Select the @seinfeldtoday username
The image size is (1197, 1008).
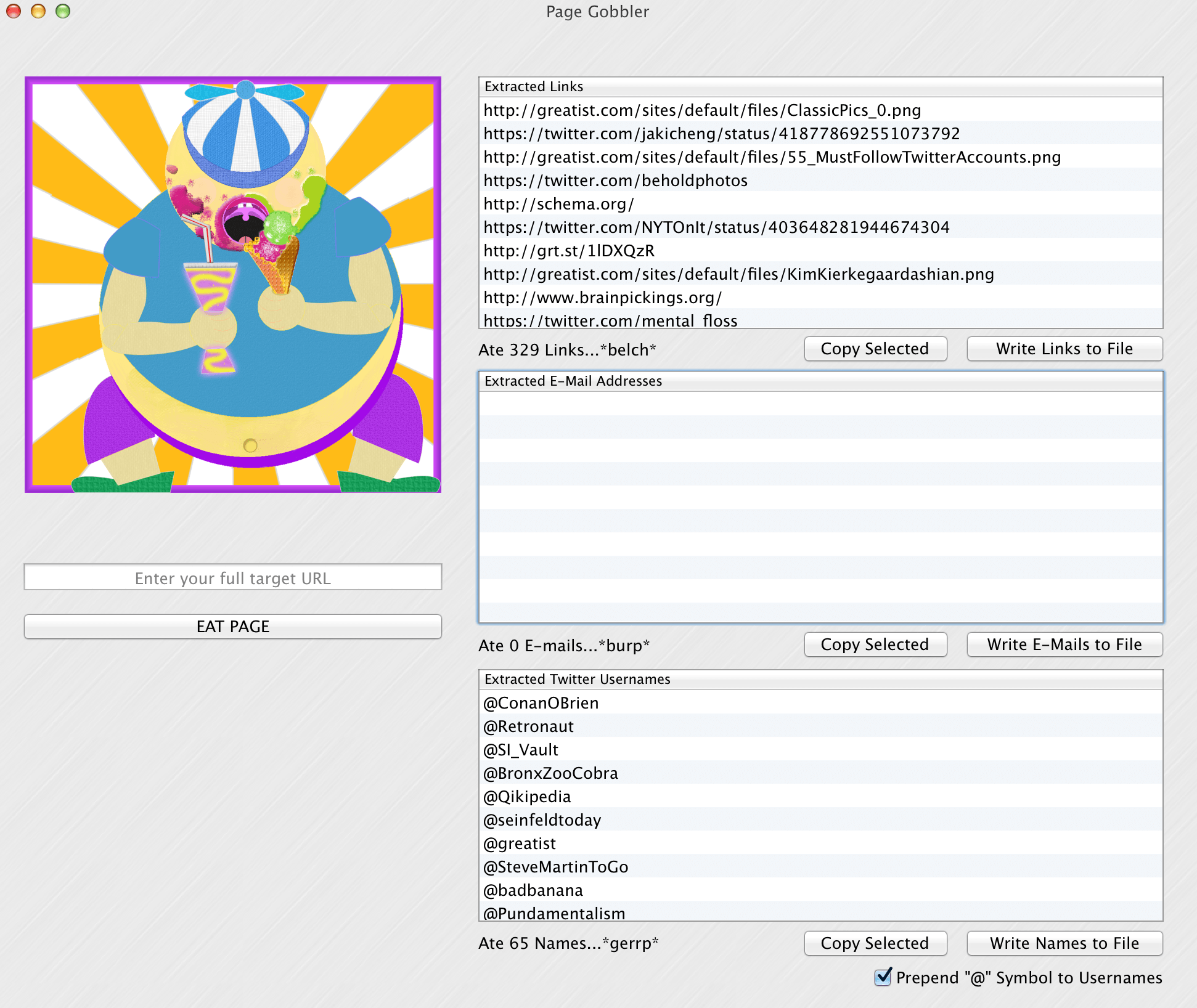tap(542, 819)
